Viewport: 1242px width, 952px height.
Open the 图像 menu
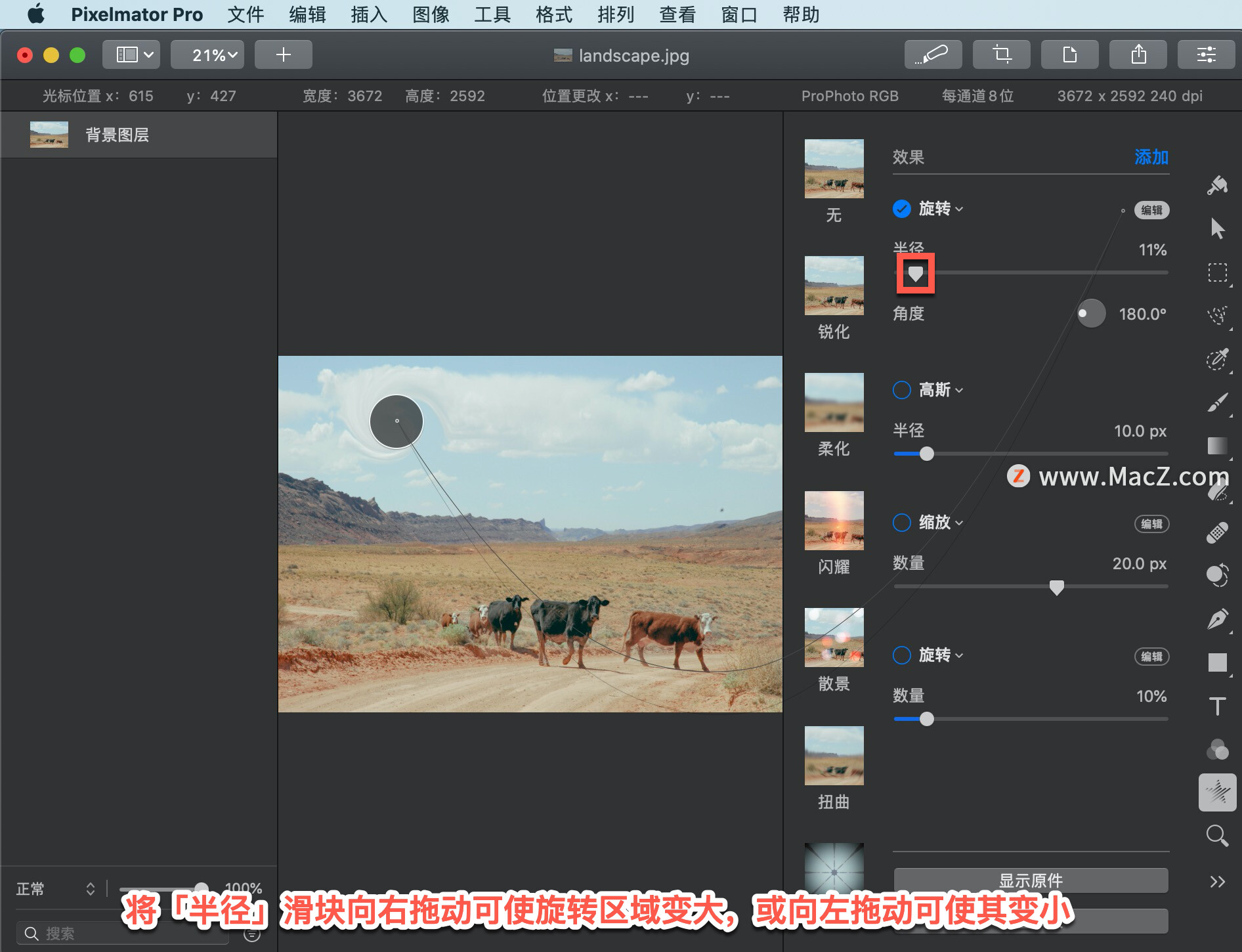(x=431, y=14)
